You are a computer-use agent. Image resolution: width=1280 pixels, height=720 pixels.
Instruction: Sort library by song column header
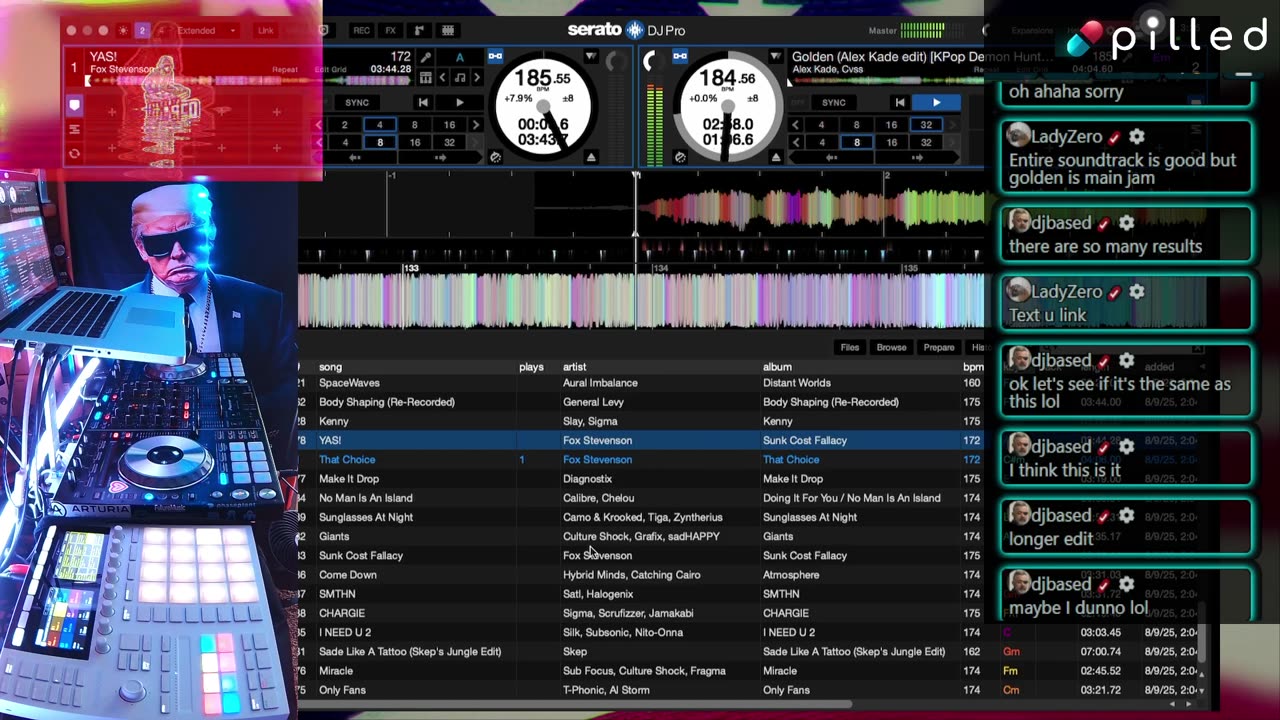[x=330, y=367]
